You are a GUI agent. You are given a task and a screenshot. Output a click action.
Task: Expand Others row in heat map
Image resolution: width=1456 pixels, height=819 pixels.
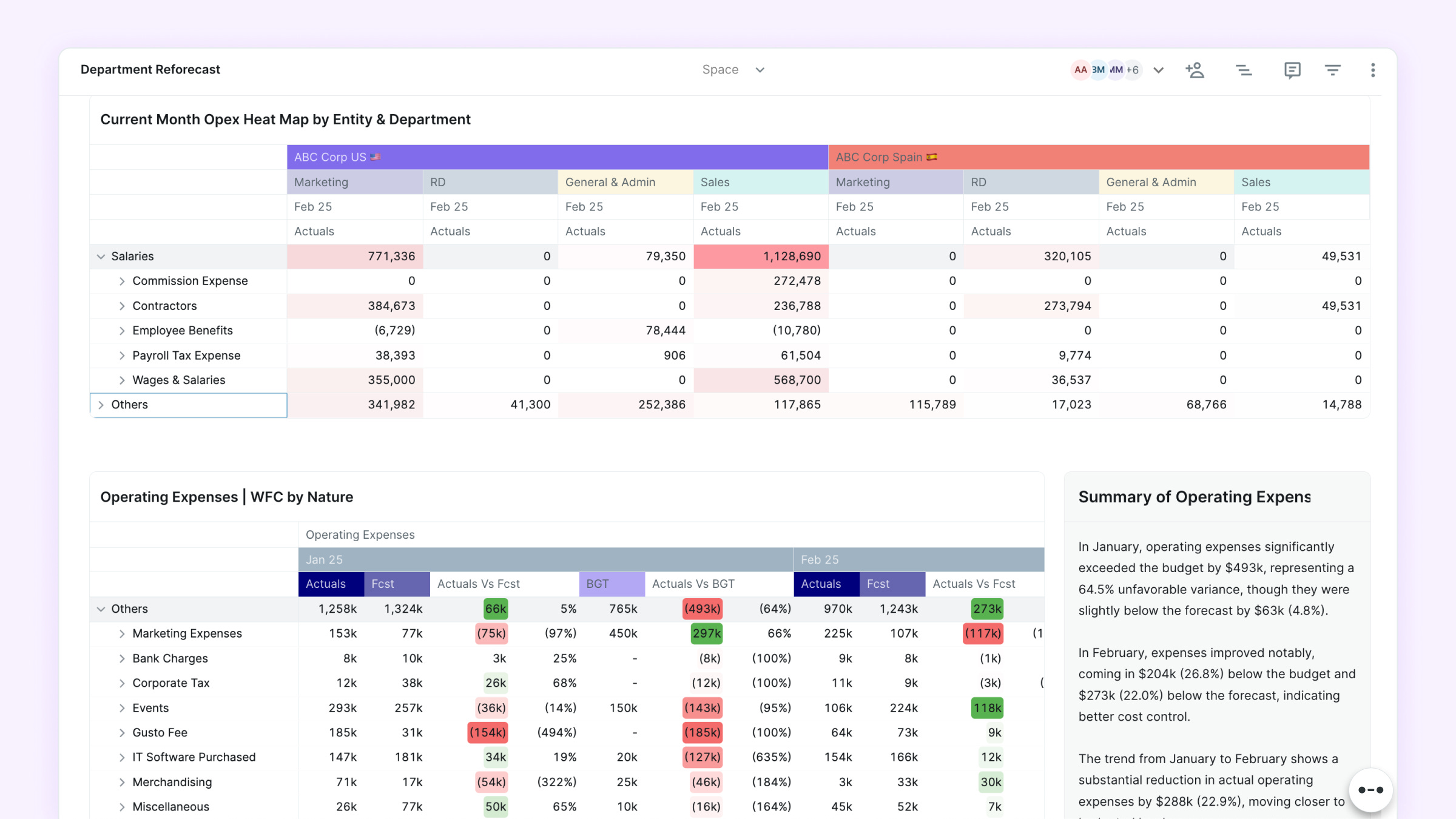pyautogui.click(x=101, y=405)
